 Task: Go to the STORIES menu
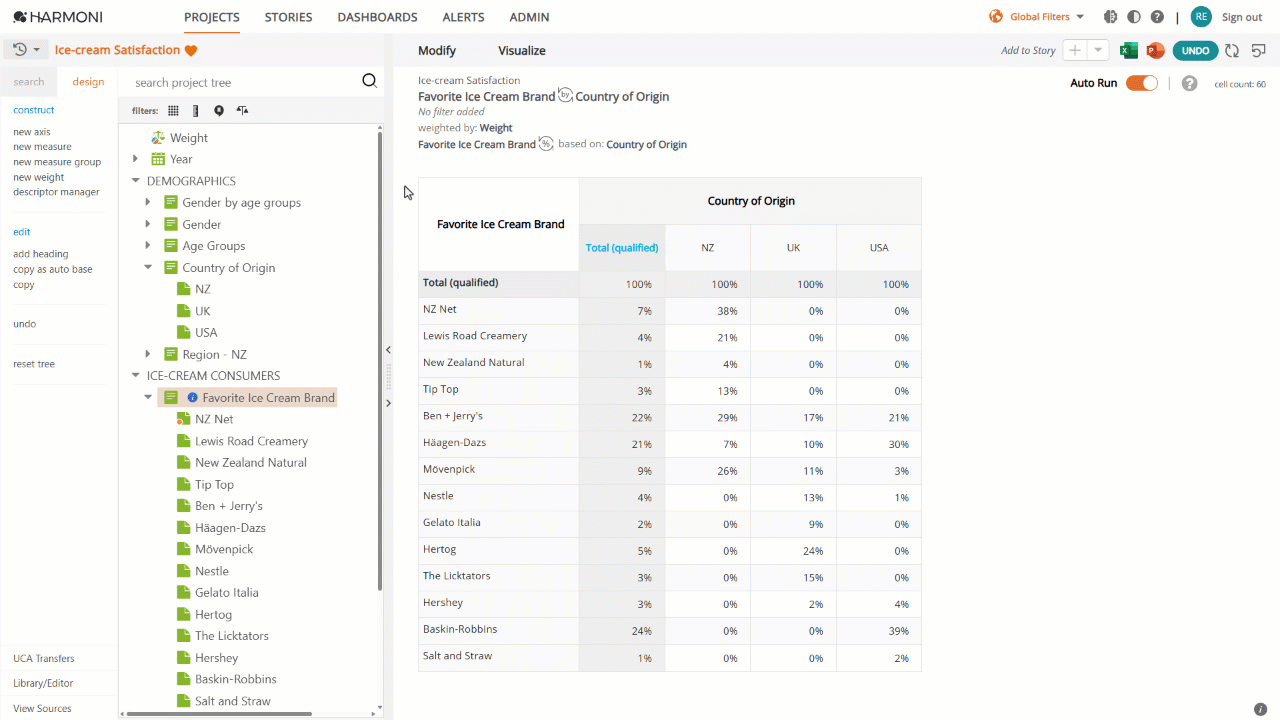click(288, 17)
